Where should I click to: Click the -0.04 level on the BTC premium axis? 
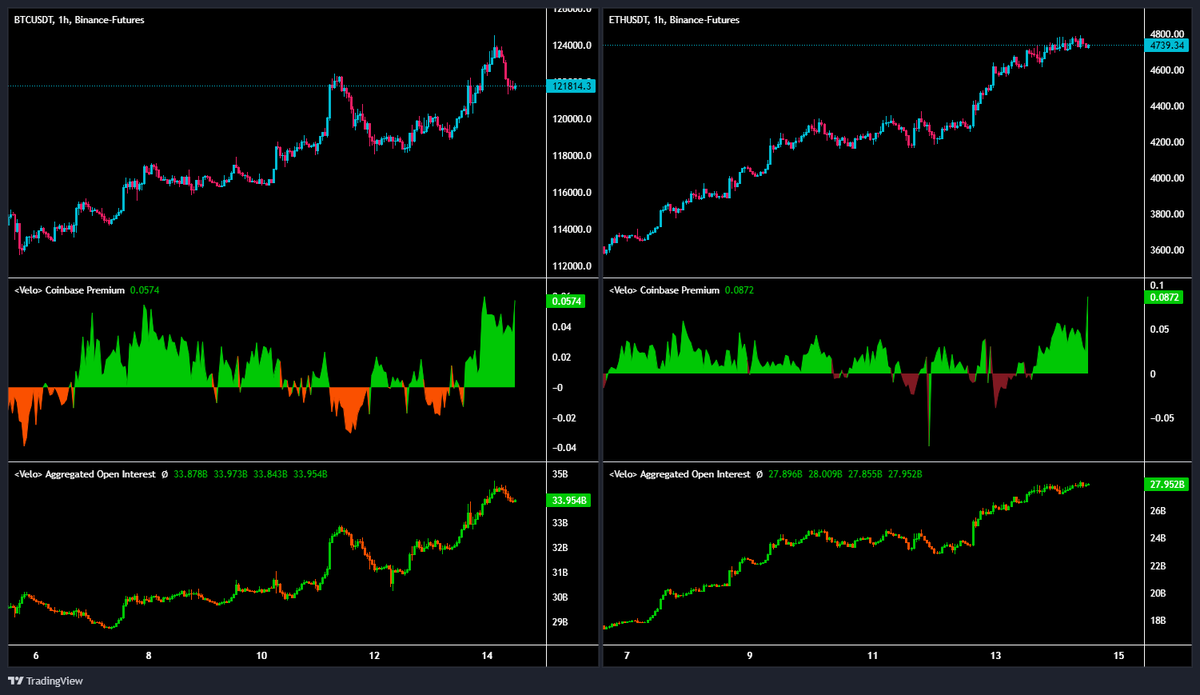pos(563,448)
